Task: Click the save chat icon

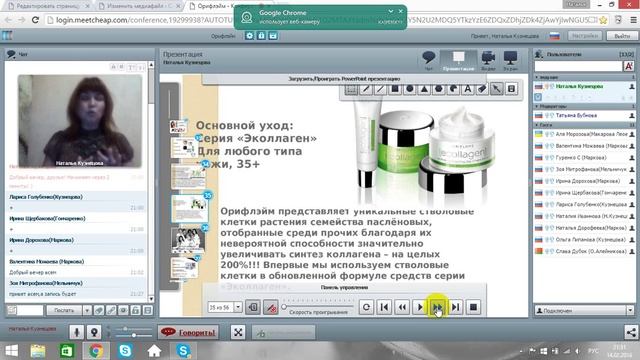Action: (x=148, y=311)
